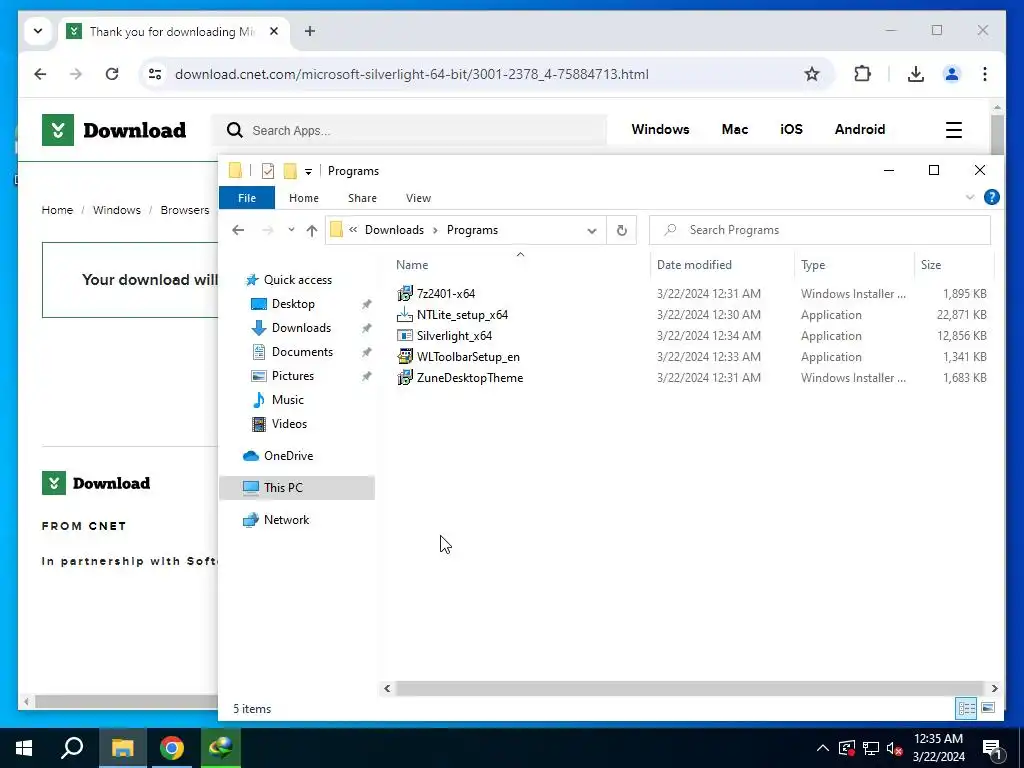This screenshot has height=768, width=1024.
Task: Open a new Chrome tab
Action: point(310,31)
